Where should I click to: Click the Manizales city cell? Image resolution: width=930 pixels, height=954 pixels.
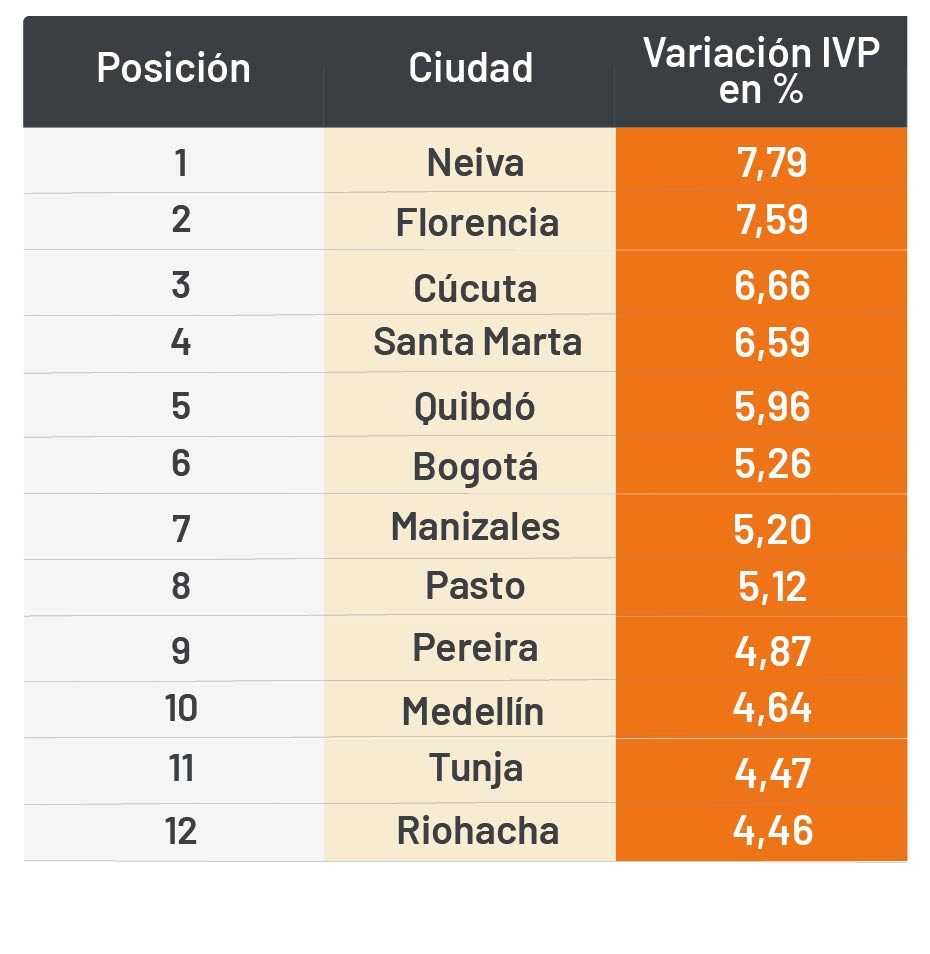coord(475,526)
